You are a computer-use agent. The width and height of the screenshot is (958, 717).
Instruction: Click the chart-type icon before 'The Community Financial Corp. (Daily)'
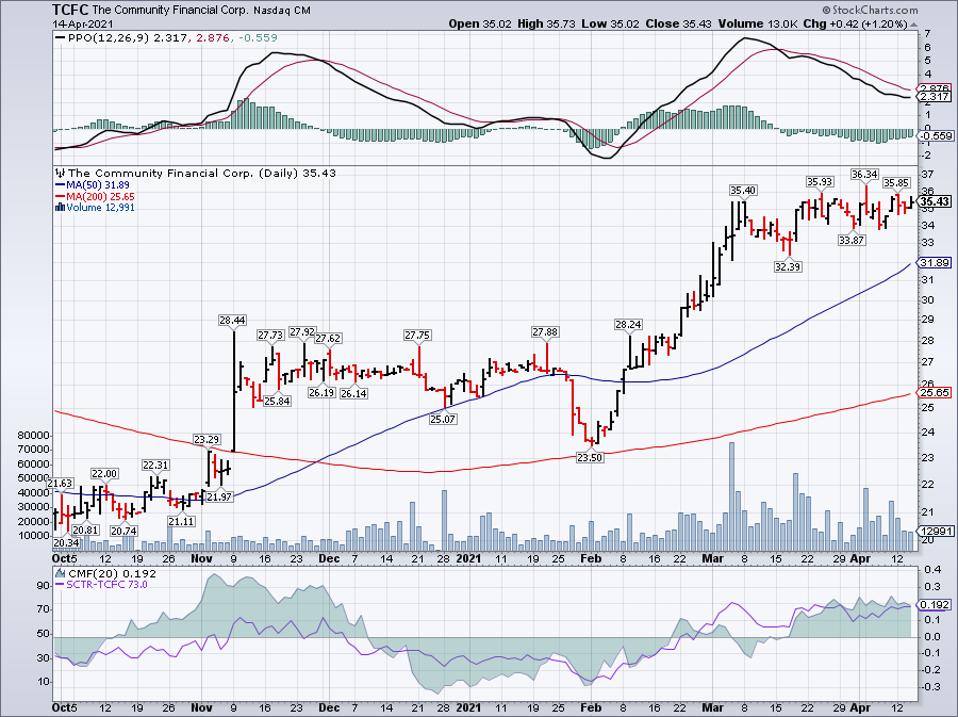point(60,173)
